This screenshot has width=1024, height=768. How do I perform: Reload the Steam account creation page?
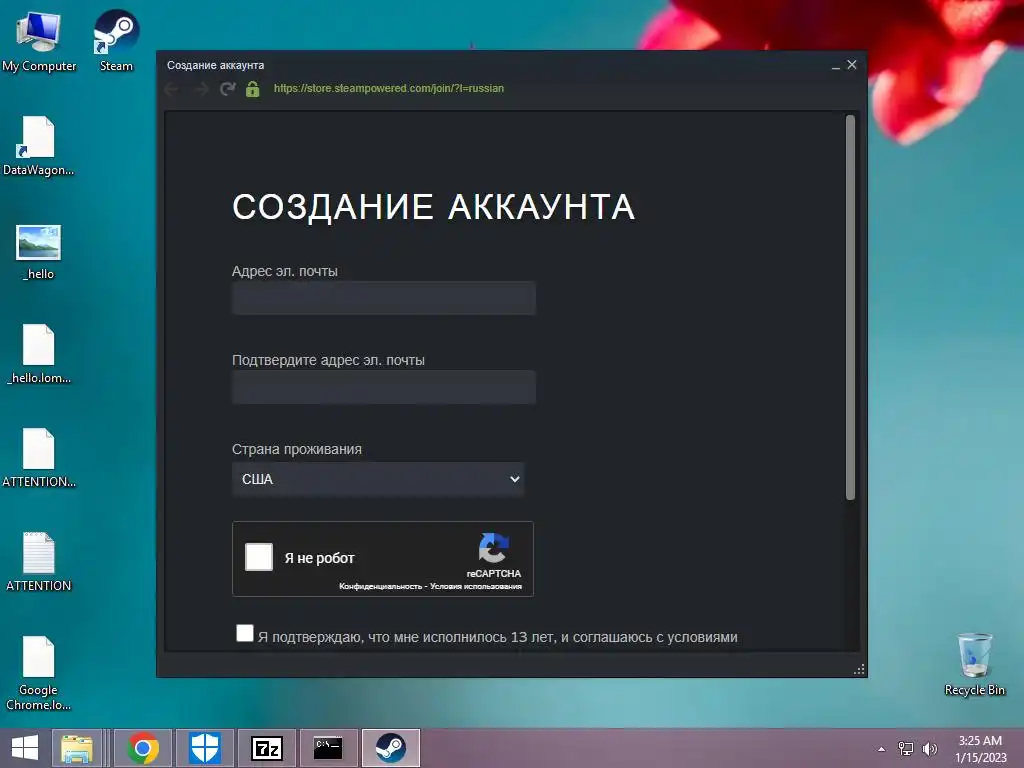coord(227,89)
